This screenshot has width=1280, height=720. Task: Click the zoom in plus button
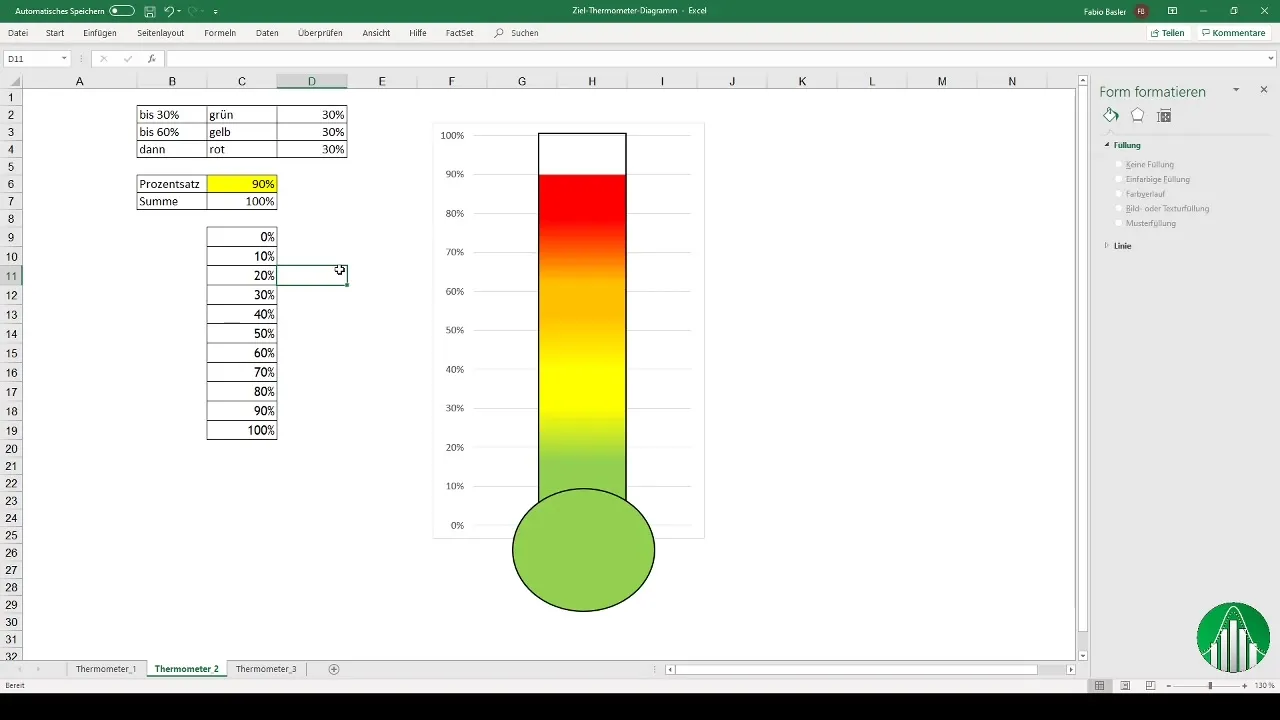click(1244, 686)
